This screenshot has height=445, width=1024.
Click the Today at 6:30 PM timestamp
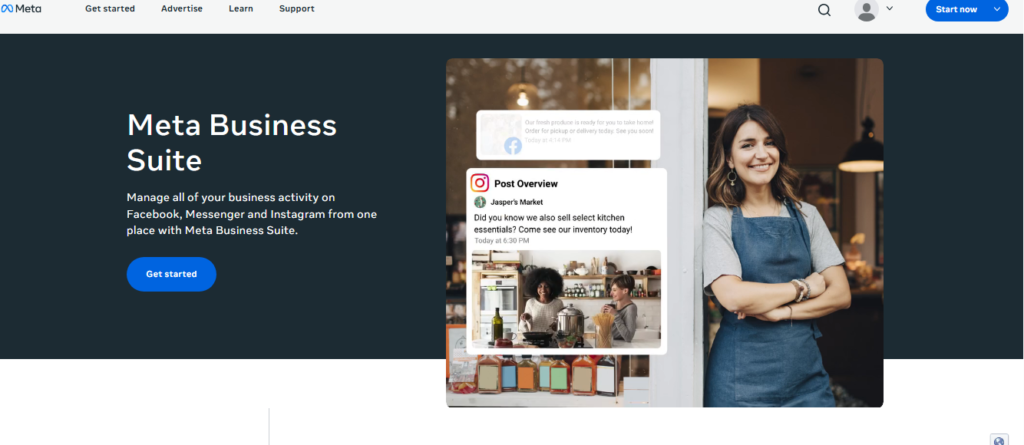502,240
